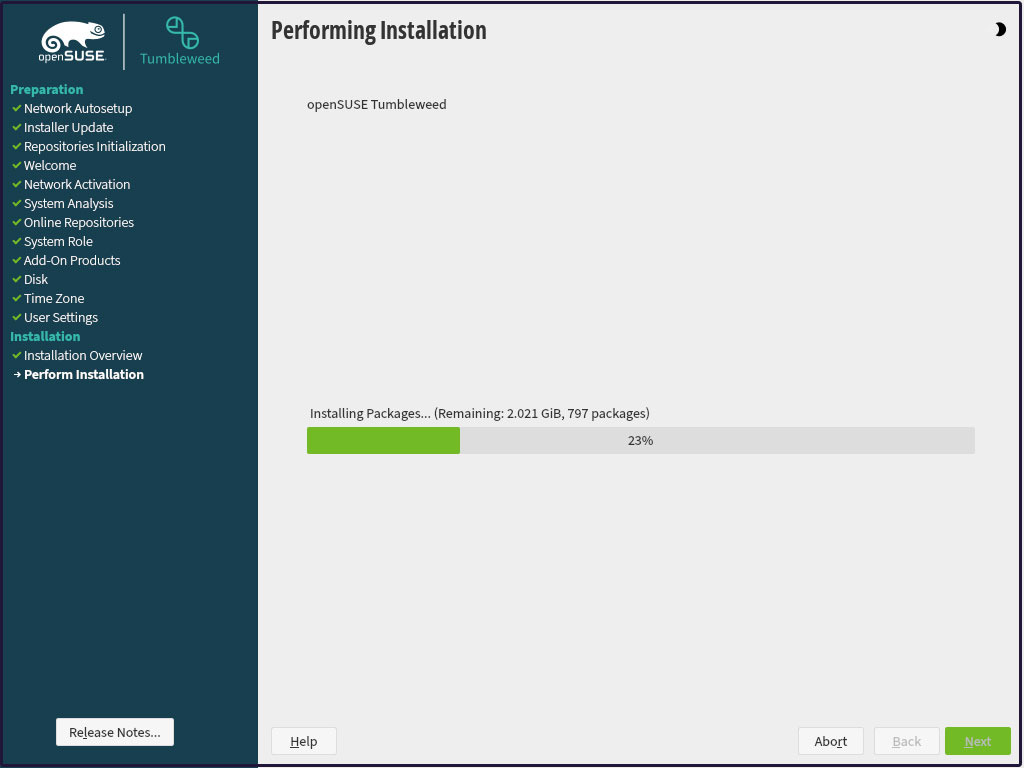
Task: Open the Release Notes
Action: click(115, 732)
